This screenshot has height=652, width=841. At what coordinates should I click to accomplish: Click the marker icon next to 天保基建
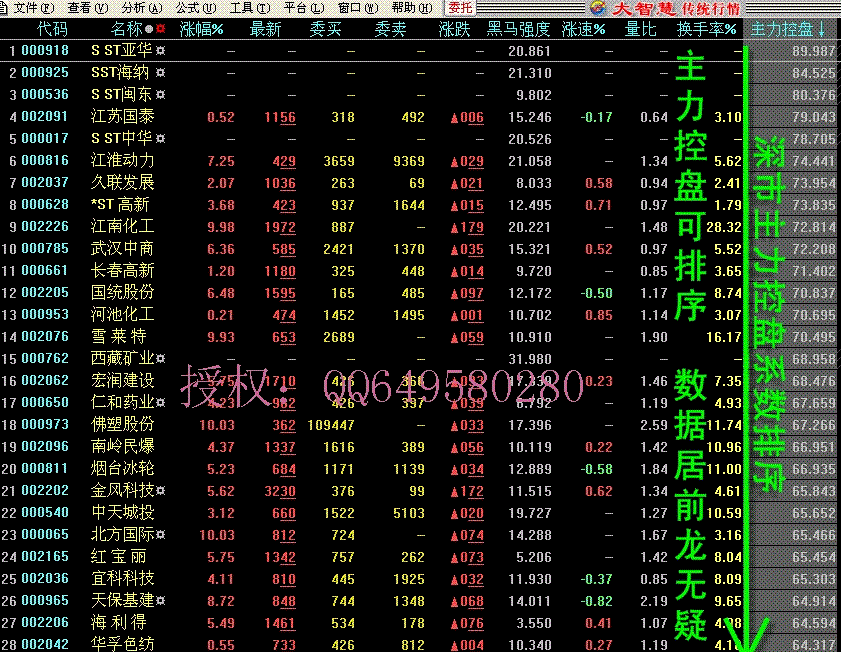(x=160, y=601)
